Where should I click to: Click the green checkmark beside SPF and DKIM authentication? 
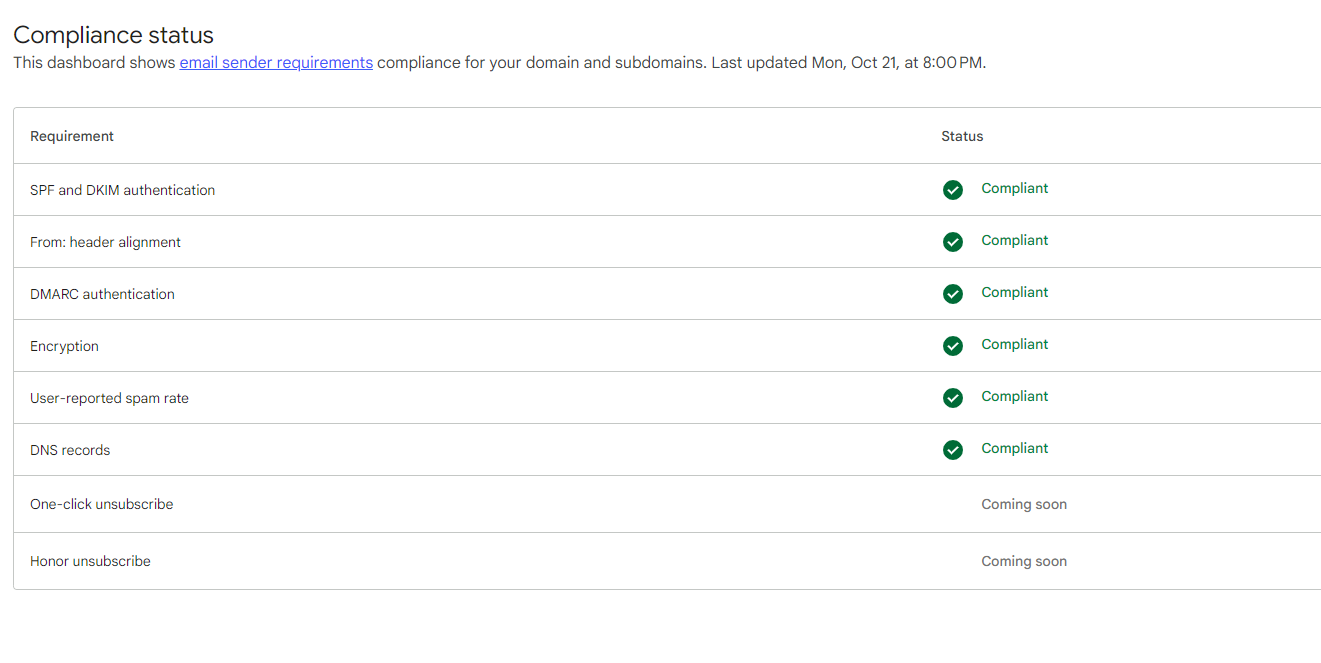pos(952,190)
